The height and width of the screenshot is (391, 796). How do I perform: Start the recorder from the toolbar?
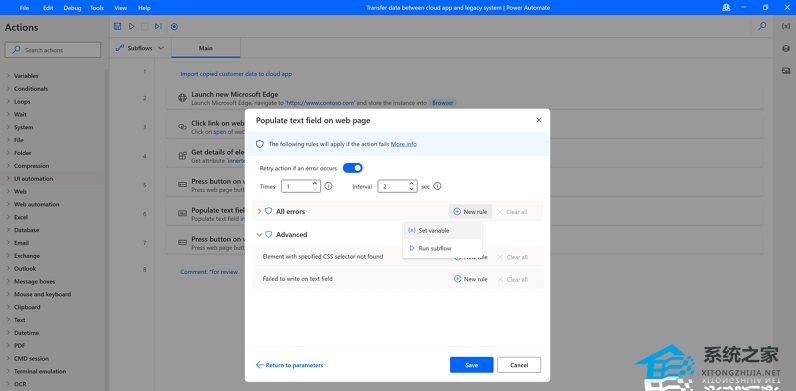click(174, 26)
